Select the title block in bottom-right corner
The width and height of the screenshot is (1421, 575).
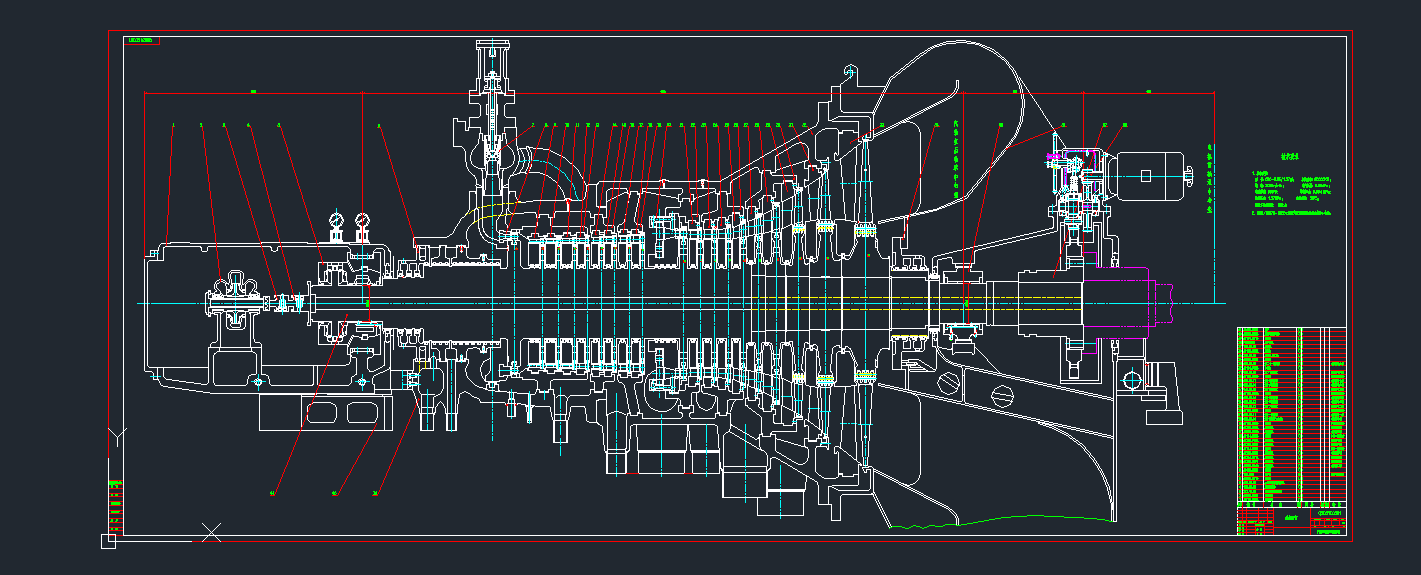(1291, 520)
